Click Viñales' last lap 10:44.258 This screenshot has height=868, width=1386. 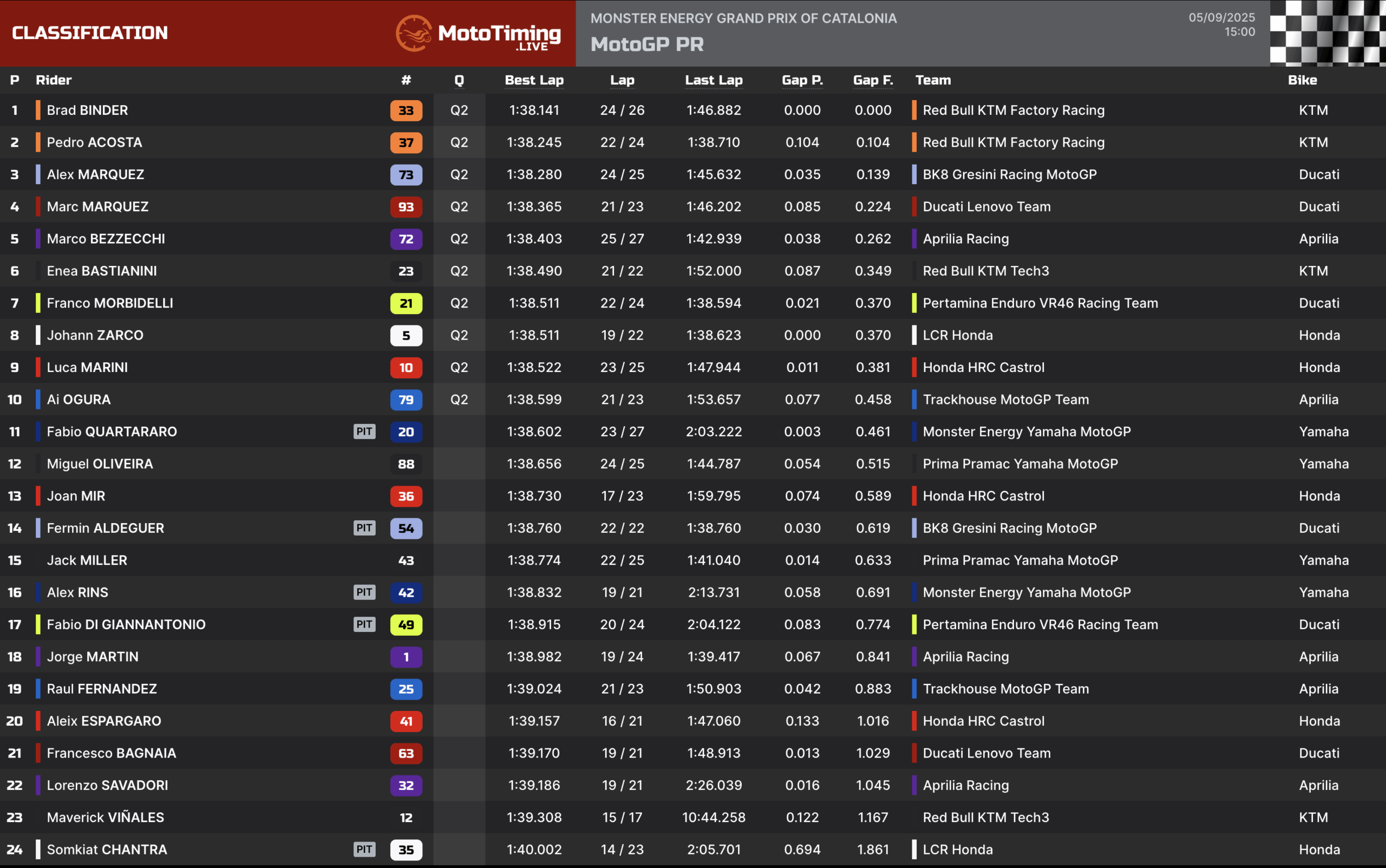click(714, 818)
